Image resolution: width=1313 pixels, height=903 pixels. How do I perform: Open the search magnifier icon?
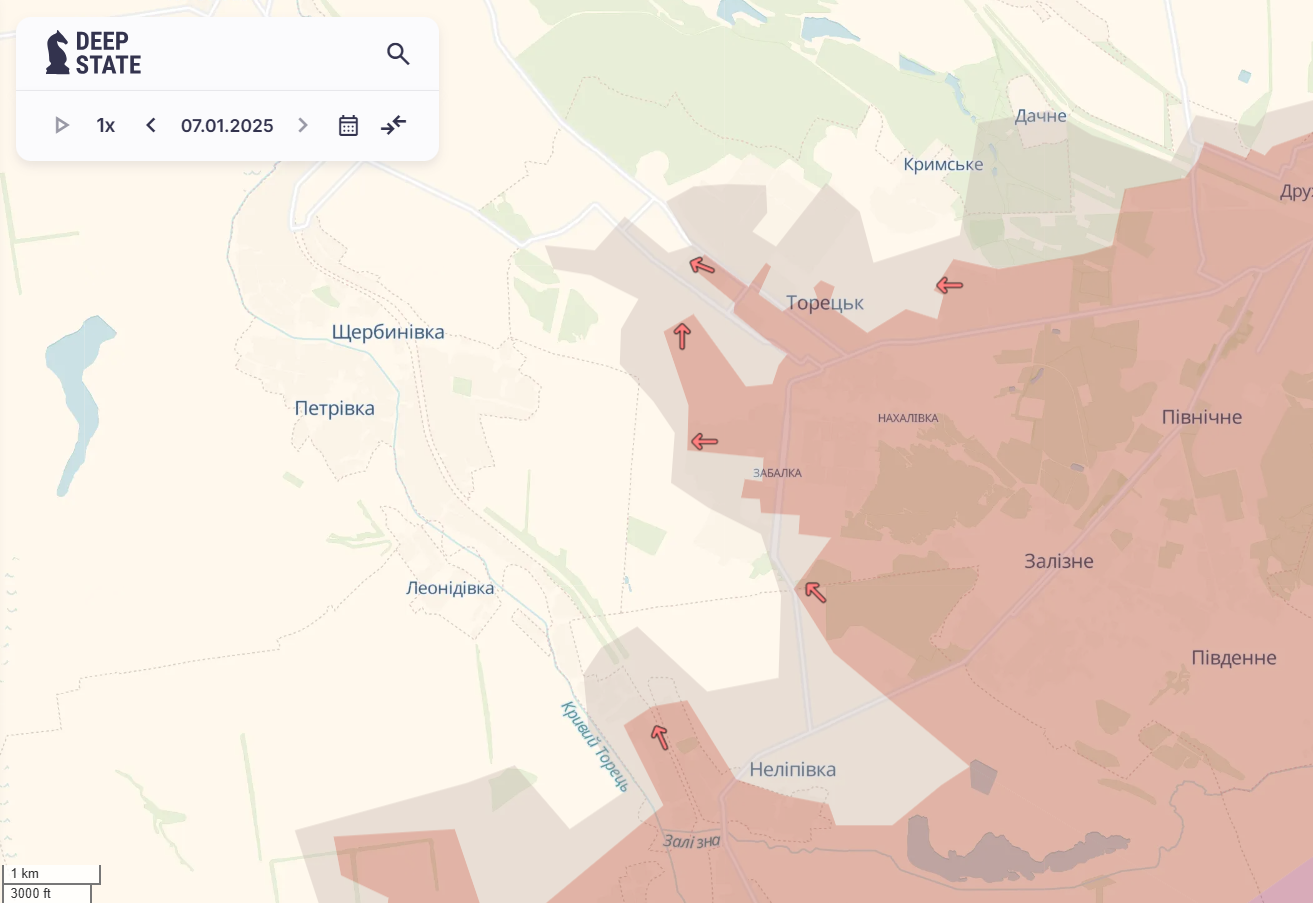click(398, 54)
